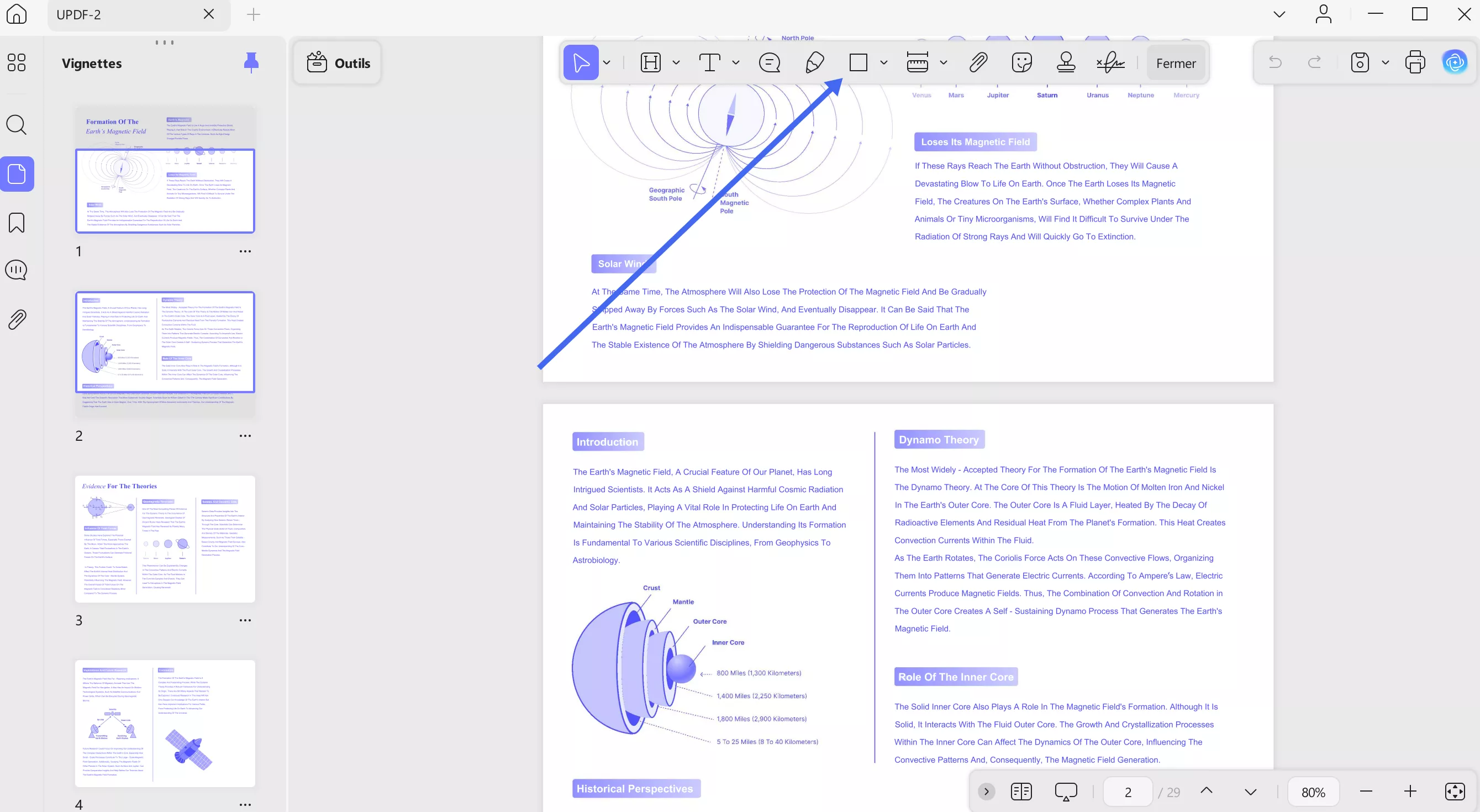Select the text comment tool
This screenshot has width=1480, height=812.
click(x=710, y=62)
